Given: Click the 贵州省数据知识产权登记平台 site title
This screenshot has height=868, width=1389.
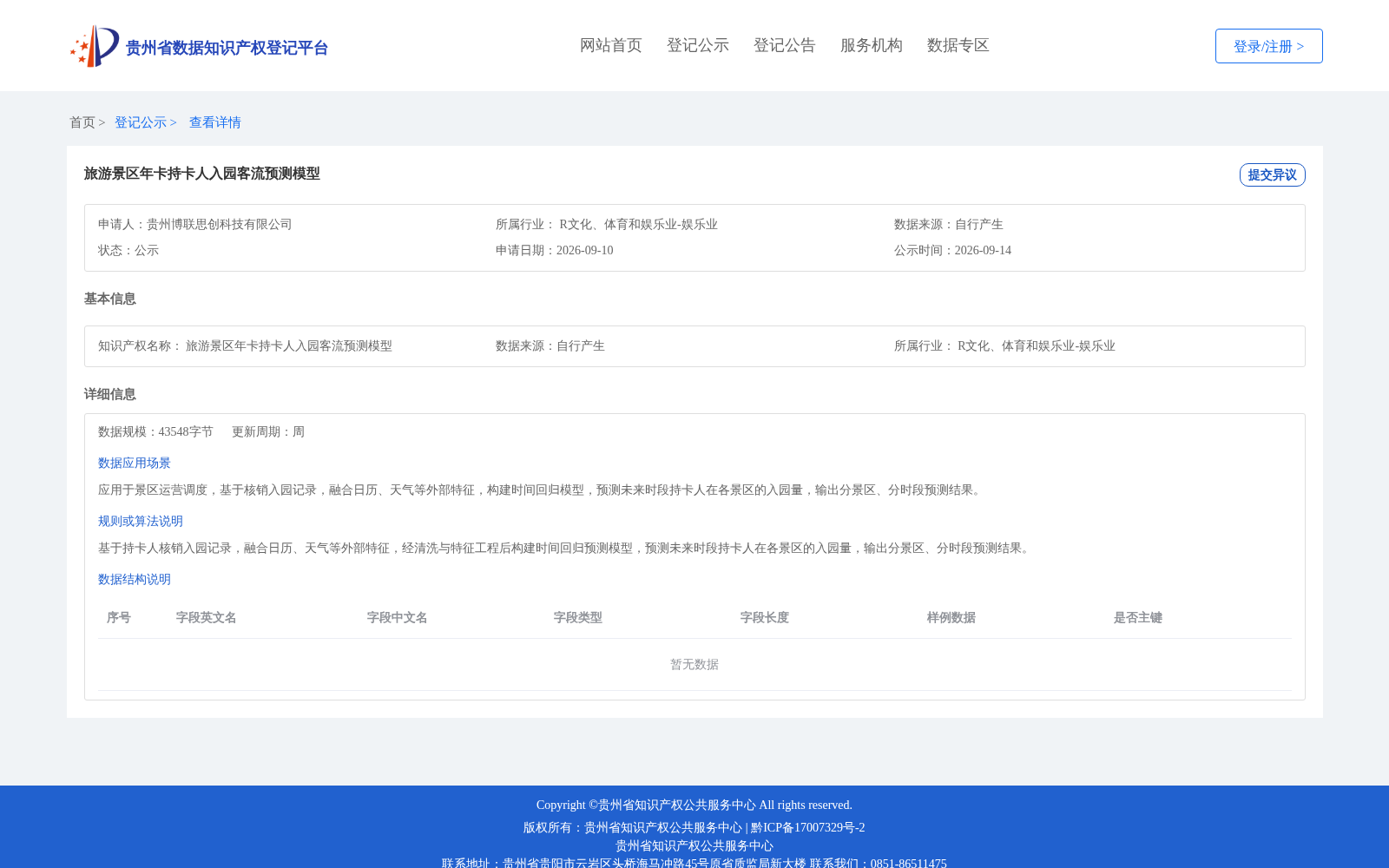Looking at the screenshot, I should point(227,48).
